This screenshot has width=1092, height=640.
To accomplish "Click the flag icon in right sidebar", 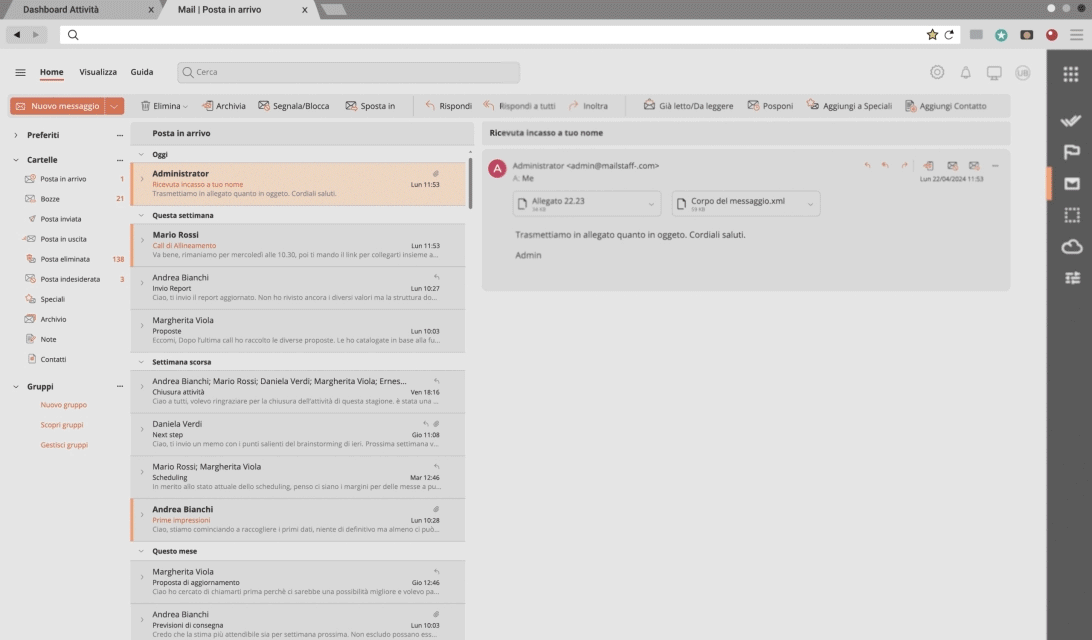I will [1071, 152].
